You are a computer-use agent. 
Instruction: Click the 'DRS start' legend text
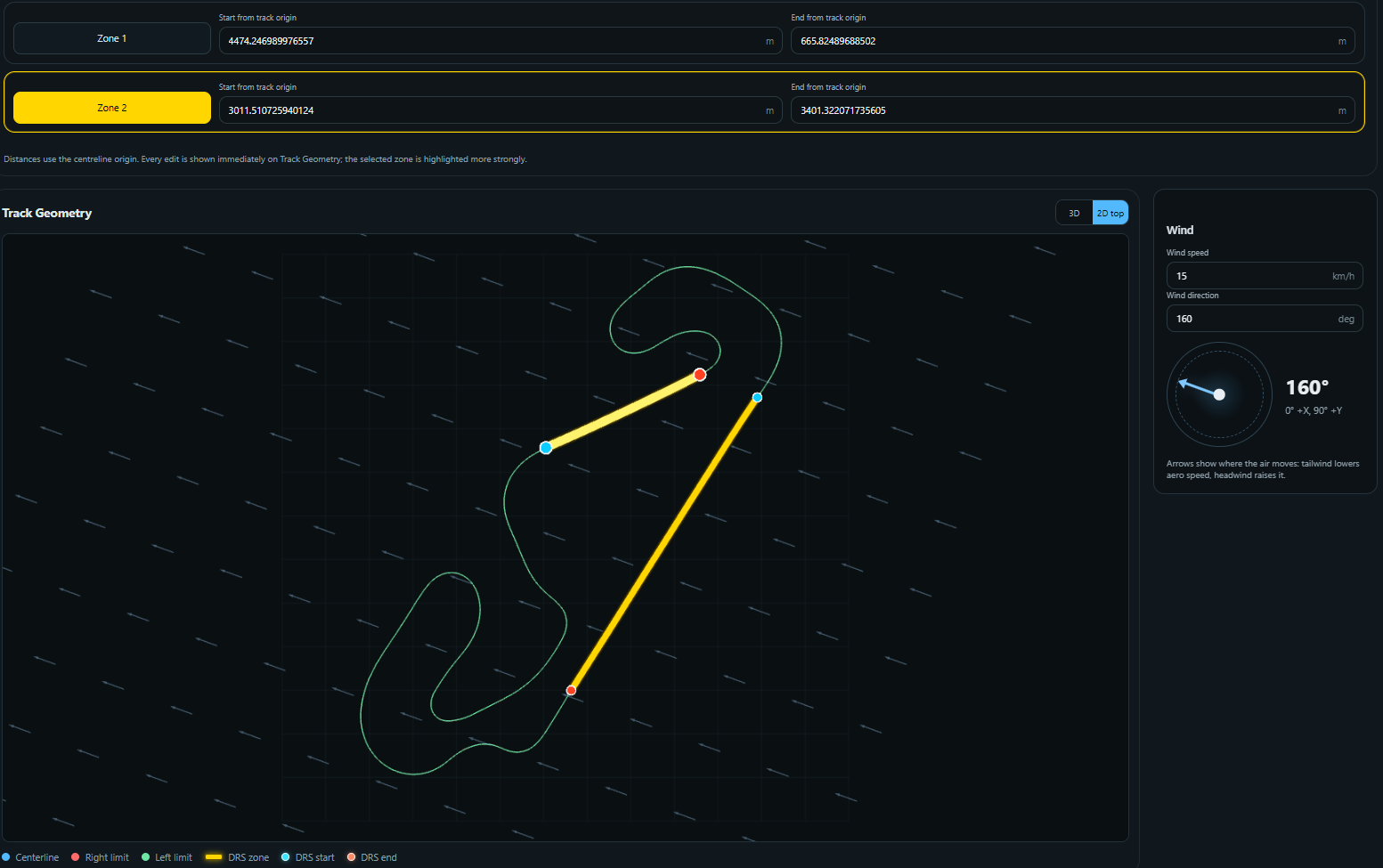314,857
